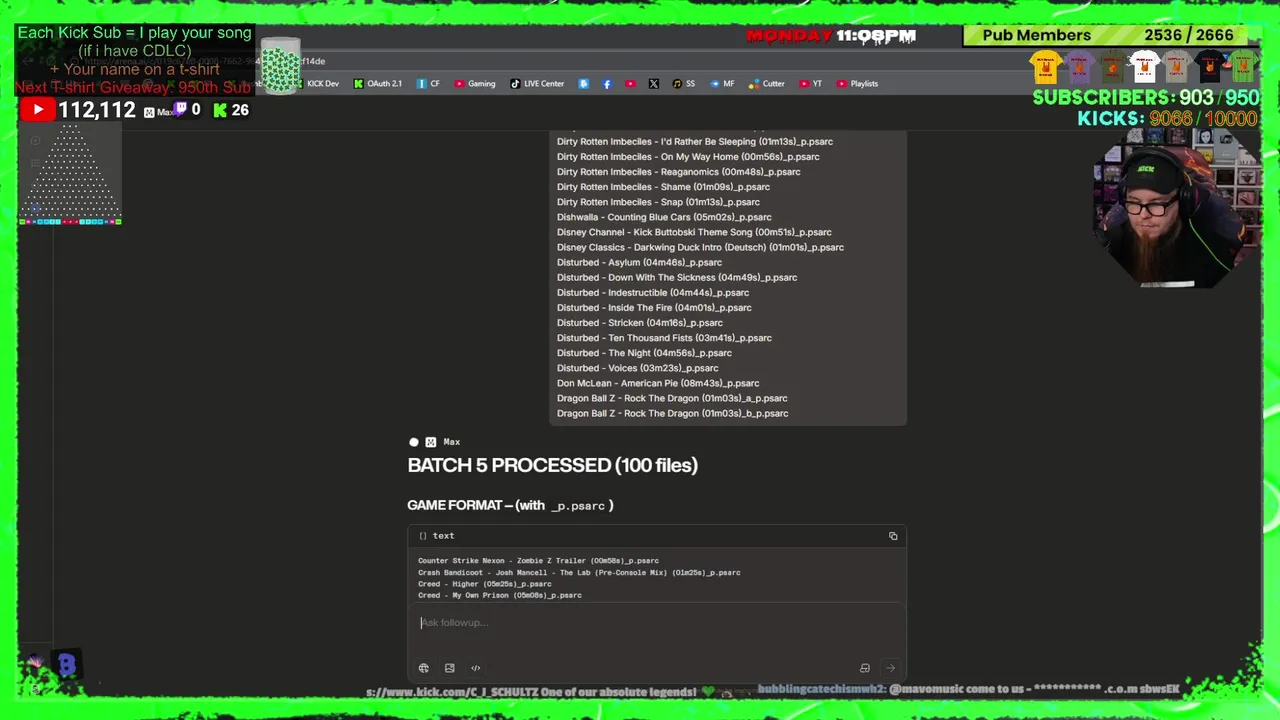The width and height of the screenshot is (1280, 720).
Task: Select 'Disturbed - Asylum' file line
Action: pyautogui.click(x=639, y=263)
